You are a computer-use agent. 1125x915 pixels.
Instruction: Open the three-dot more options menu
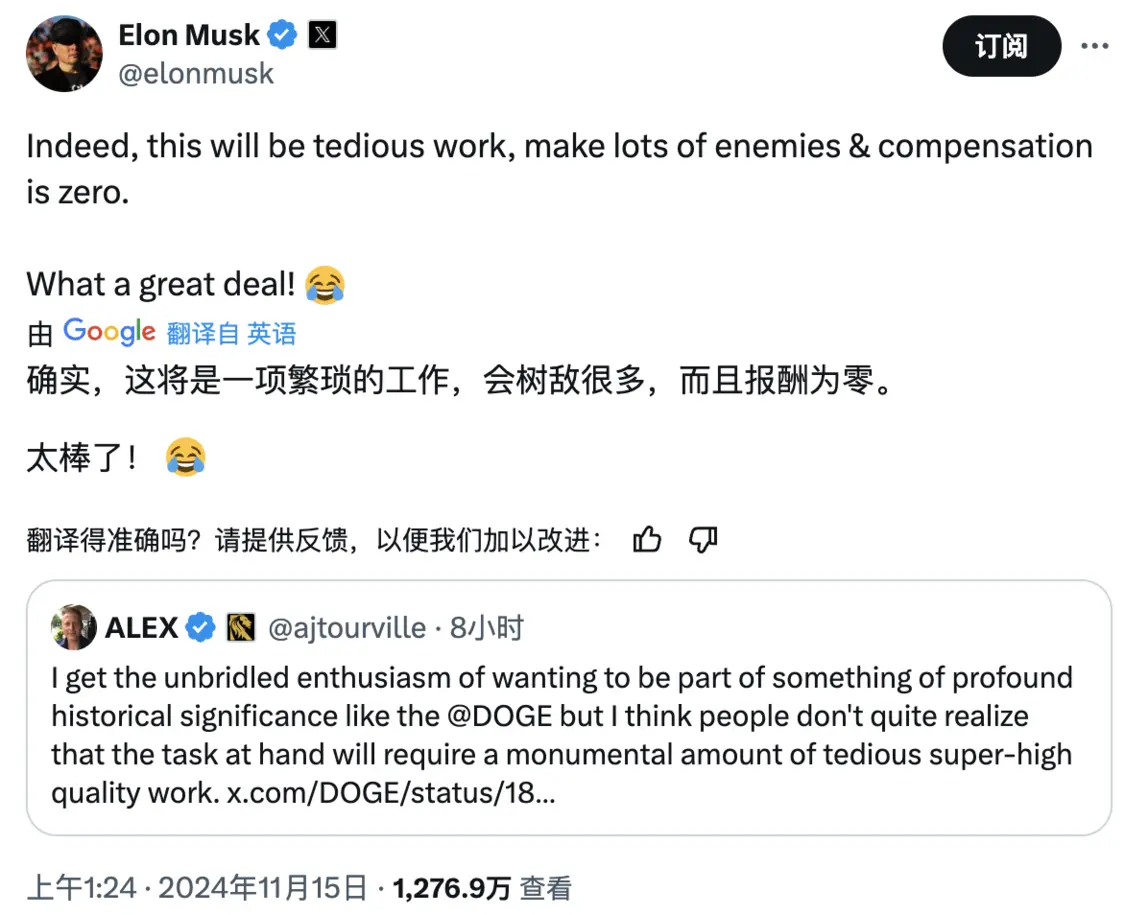click(x=1094, y=46)
